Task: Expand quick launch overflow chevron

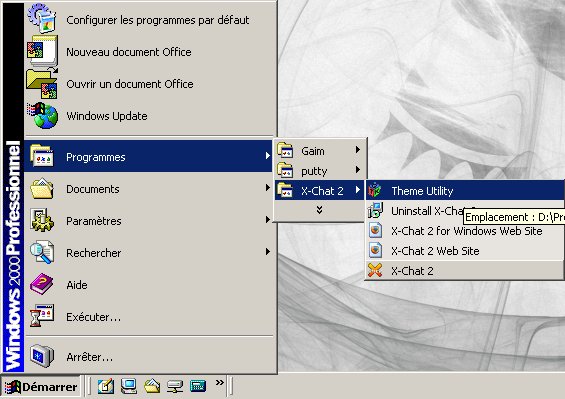Action: [219, 382]
